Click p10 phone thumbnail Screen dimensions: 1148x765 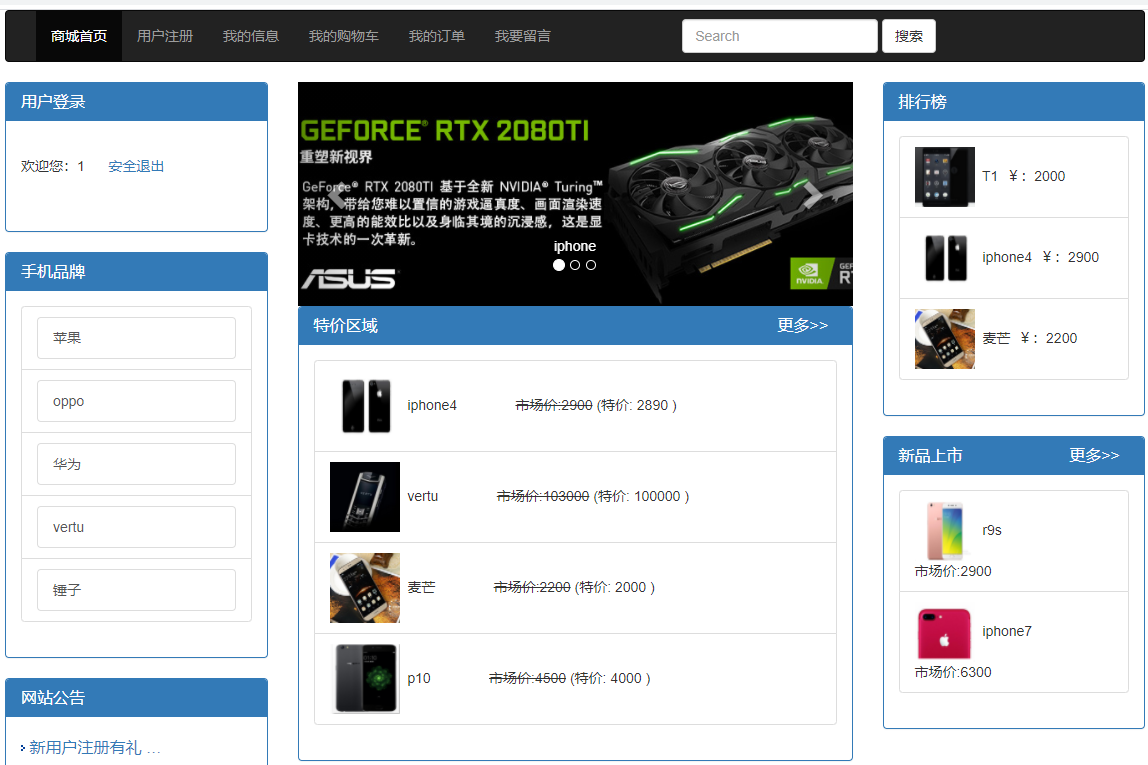coord(365,679)
